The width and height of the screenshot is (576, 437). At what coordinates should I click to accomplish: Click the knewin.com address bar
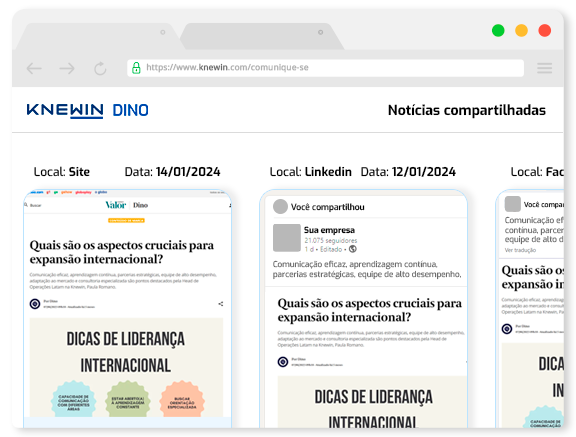point(325,68)
